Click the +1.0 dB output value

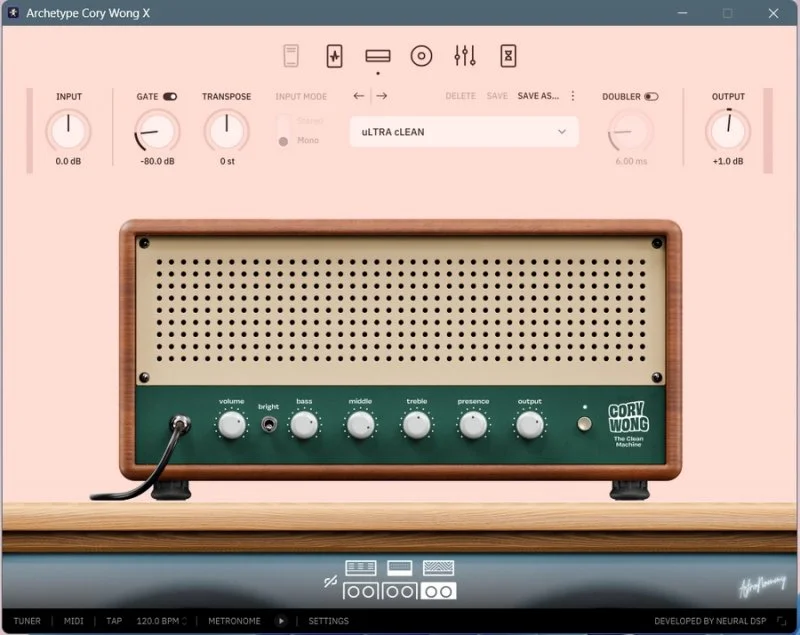[728, 161]
